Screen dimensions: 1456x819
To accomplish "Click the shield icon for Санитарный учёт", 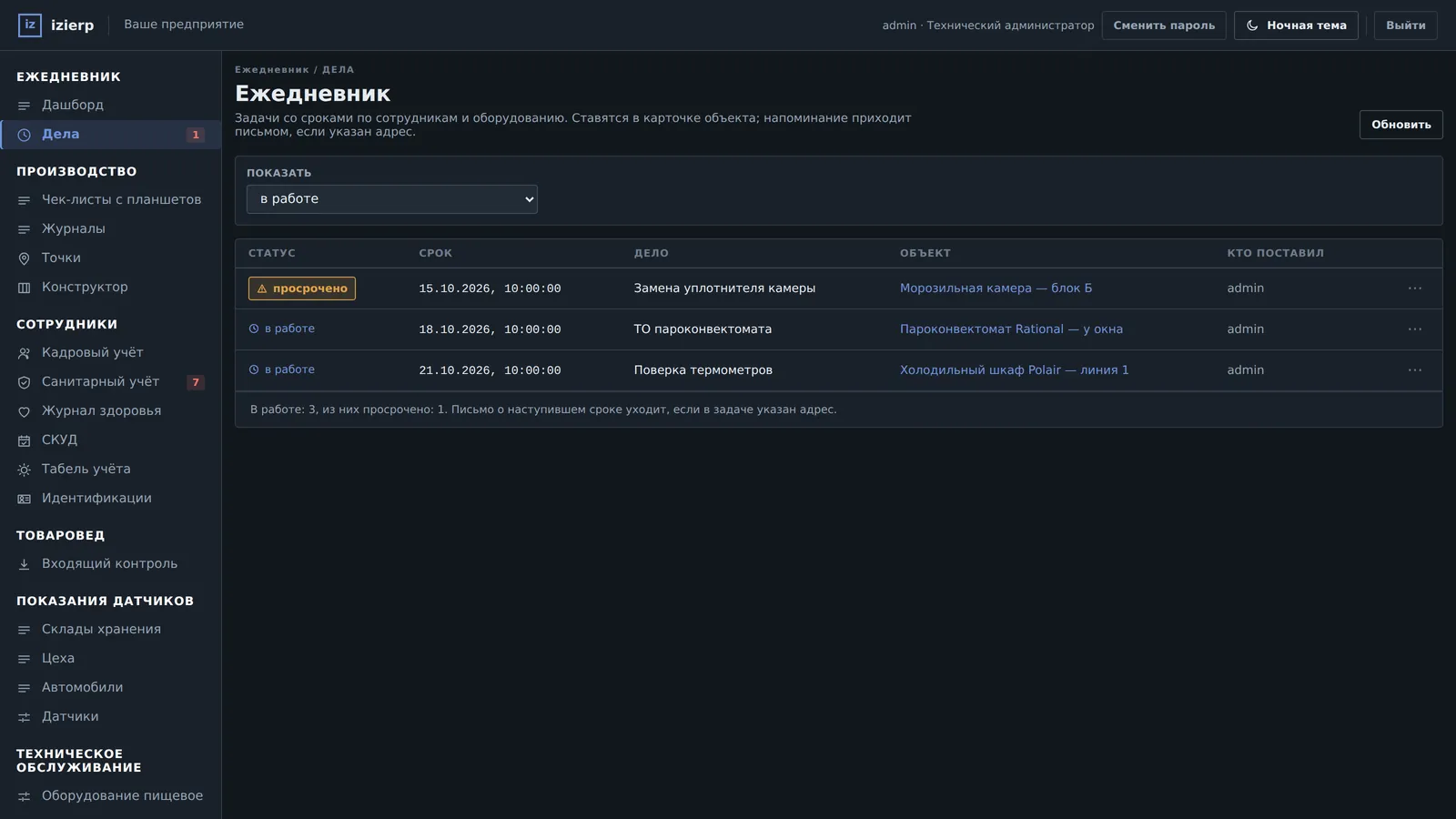I will pyautogui.click(x=25, y=382).
